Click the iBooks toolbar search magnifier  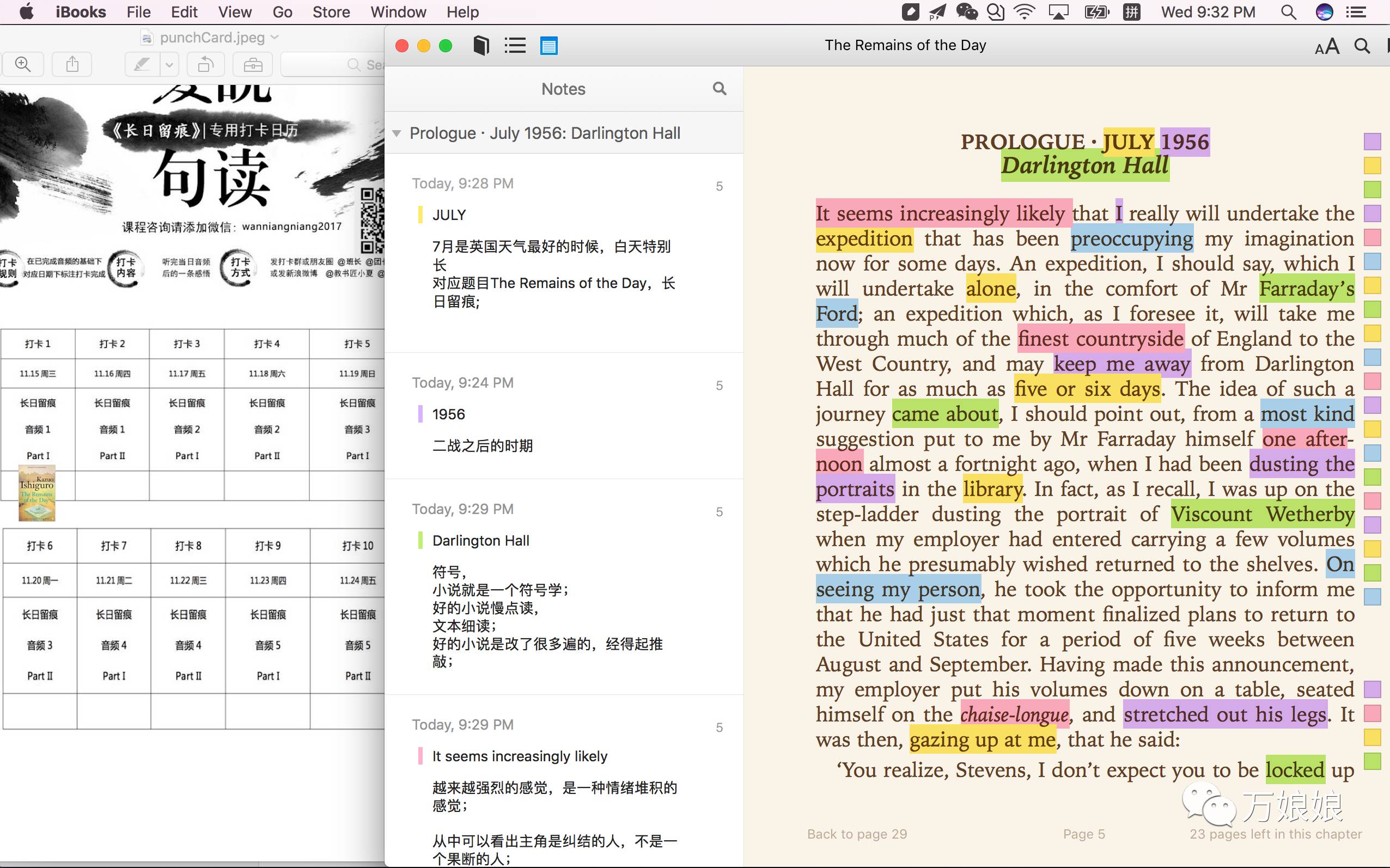(1362, 46)
